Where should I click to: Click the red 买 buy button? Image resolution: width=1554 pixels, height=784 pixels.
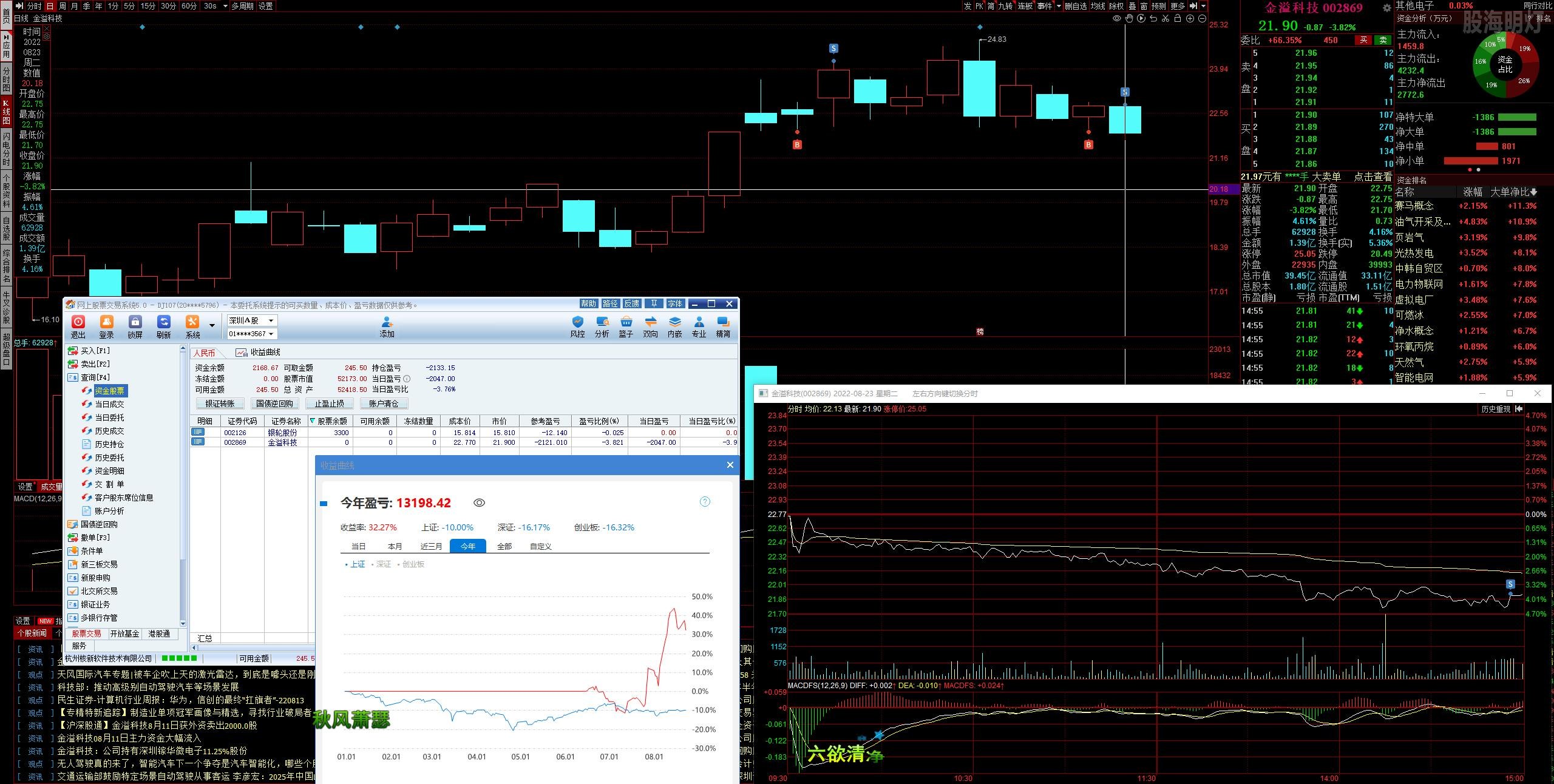[1363, 40]
